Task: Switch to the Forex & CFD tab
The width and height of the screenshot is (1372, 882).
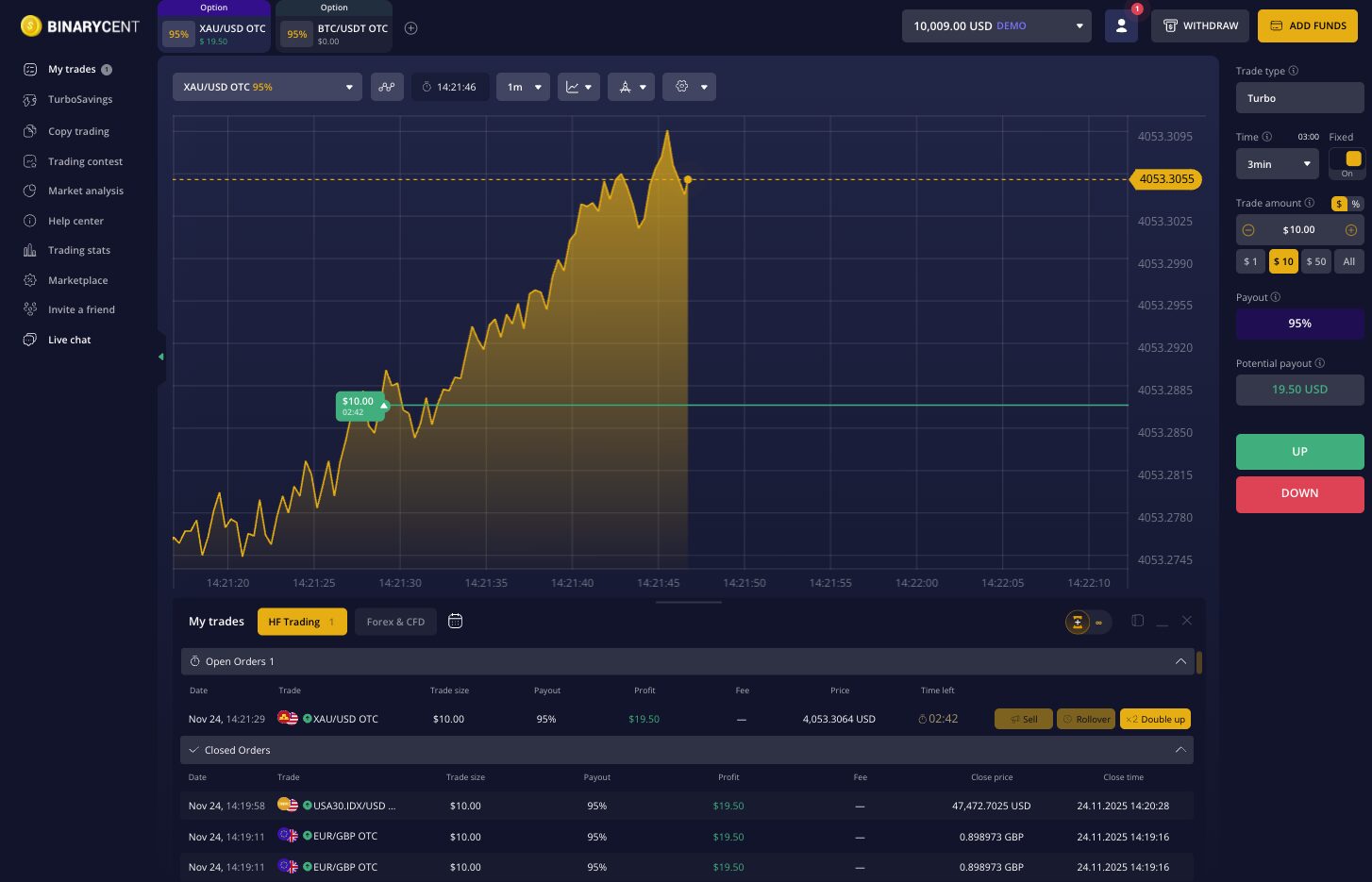Action: click(x=395, y=622)
